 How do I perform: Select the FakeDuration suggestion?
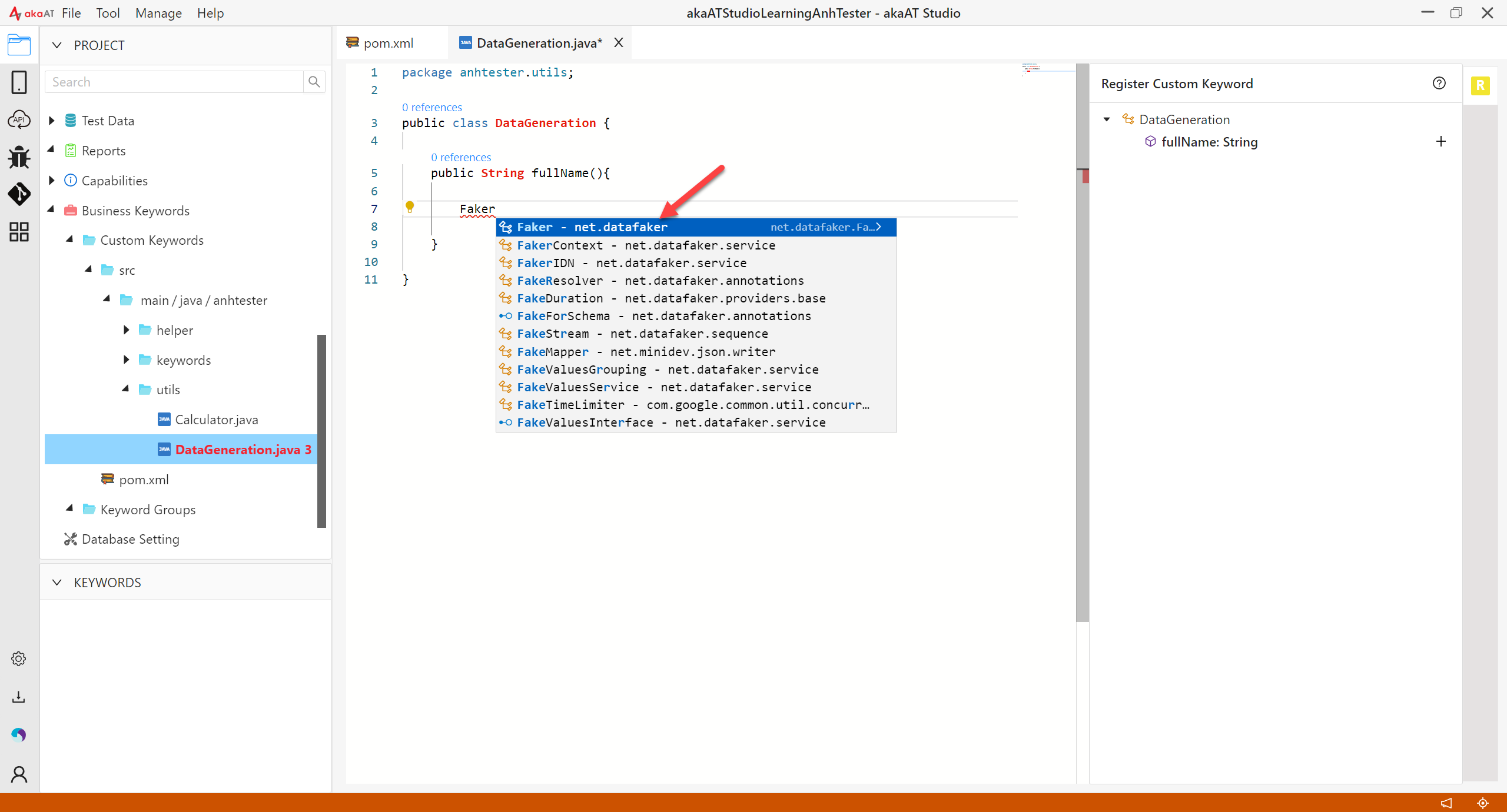pos(696,298)
